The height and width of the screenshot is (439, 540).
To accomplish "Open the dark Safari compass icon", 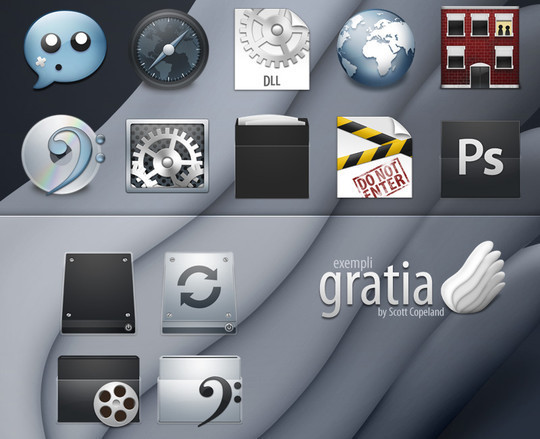I will tap(169, 50).
